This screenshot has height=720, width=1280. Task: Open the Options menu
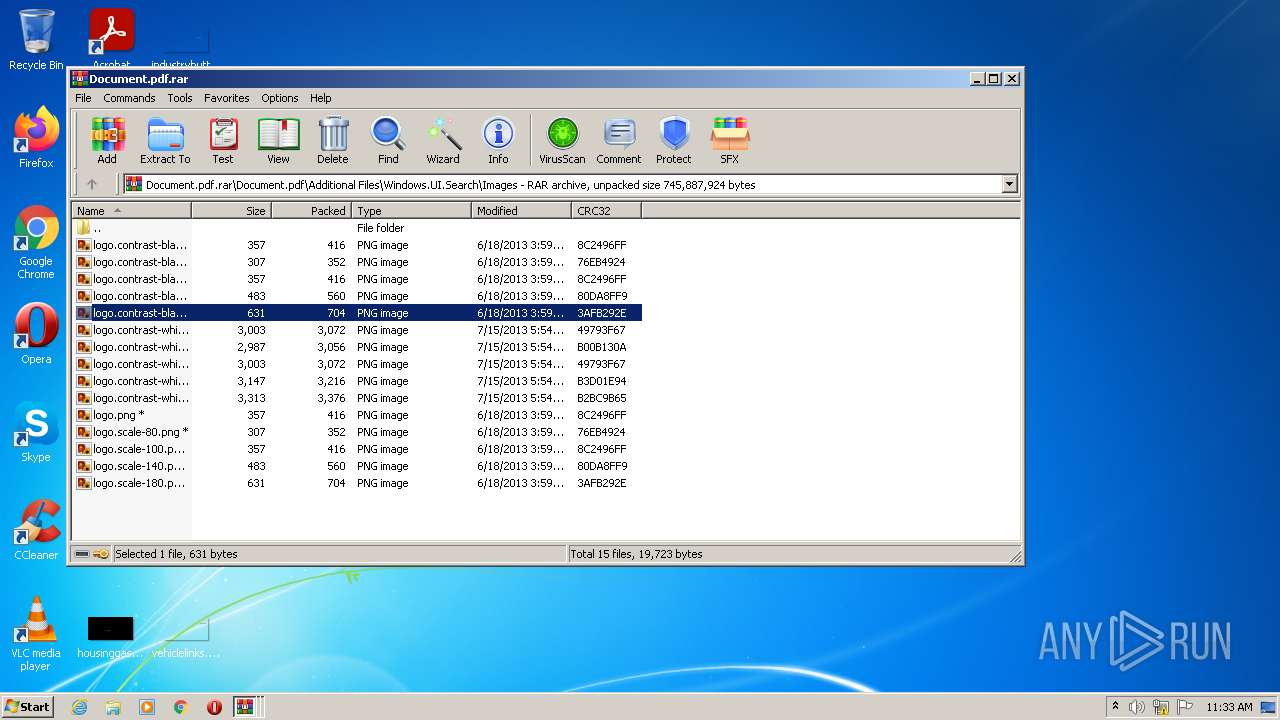[x=280, y=98]
